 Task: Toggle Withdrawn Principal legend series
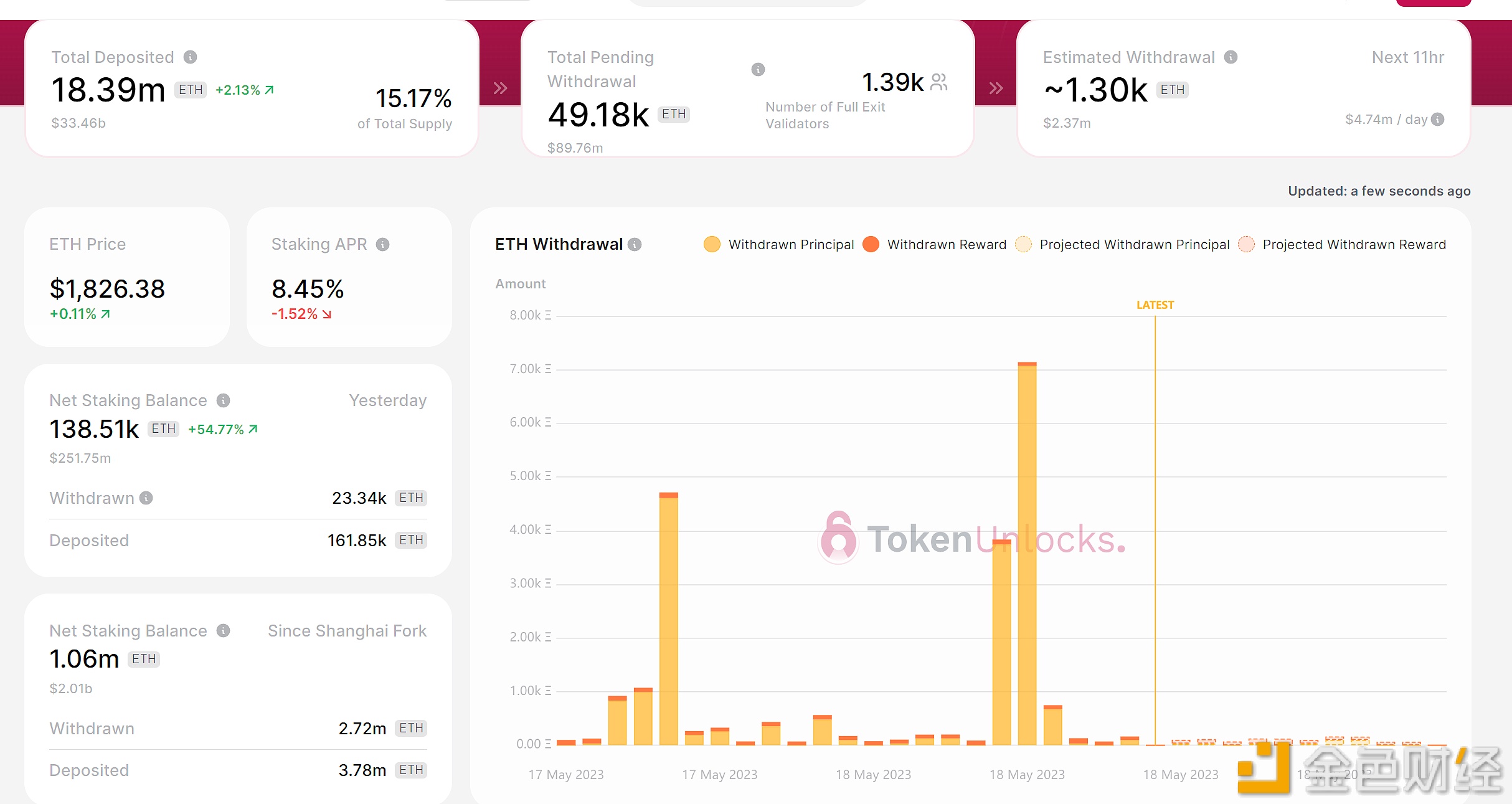pyautogui.click(x=779, y=244)
